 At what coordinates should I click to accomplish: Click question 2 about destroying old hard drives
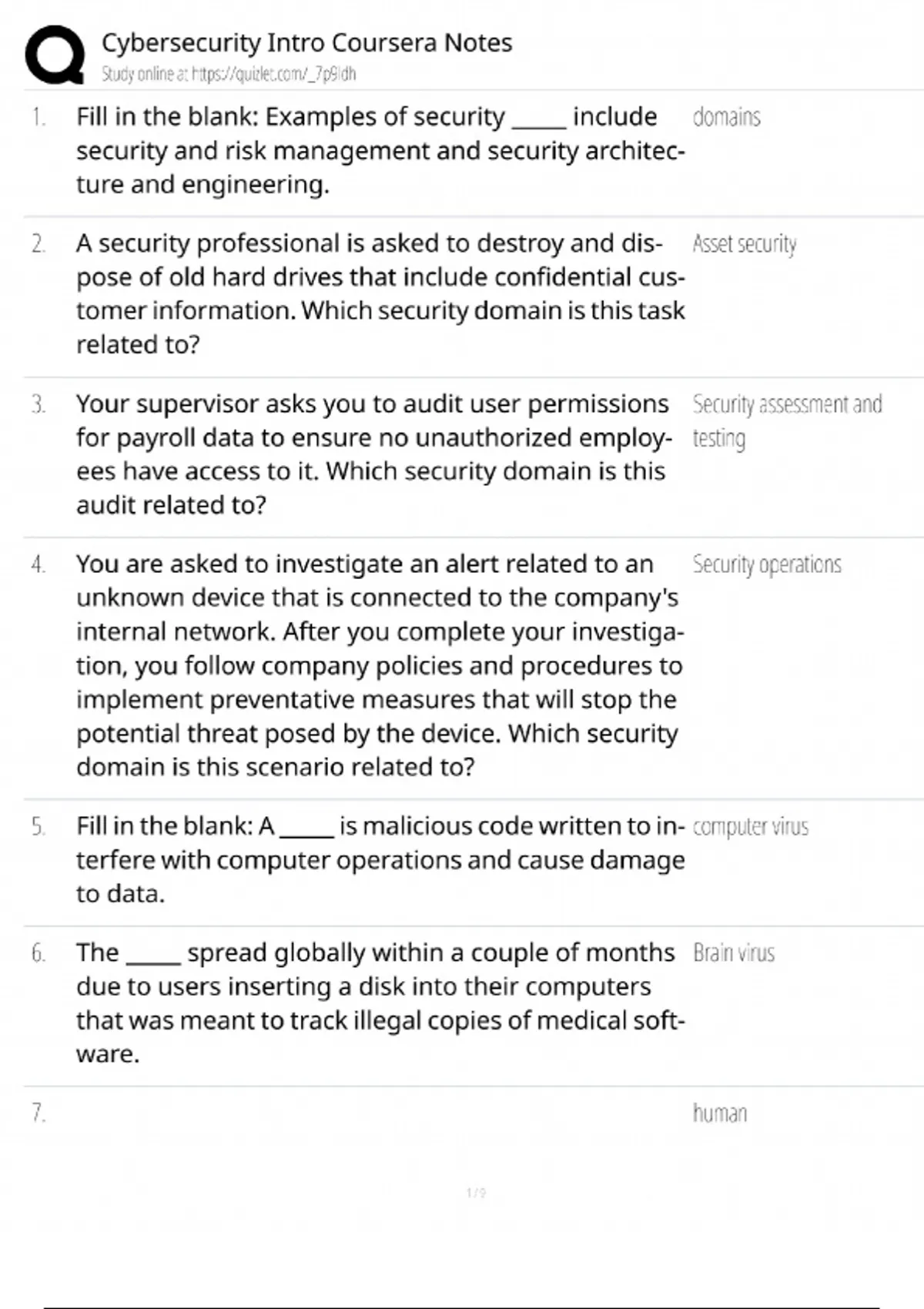pos(380,293)
